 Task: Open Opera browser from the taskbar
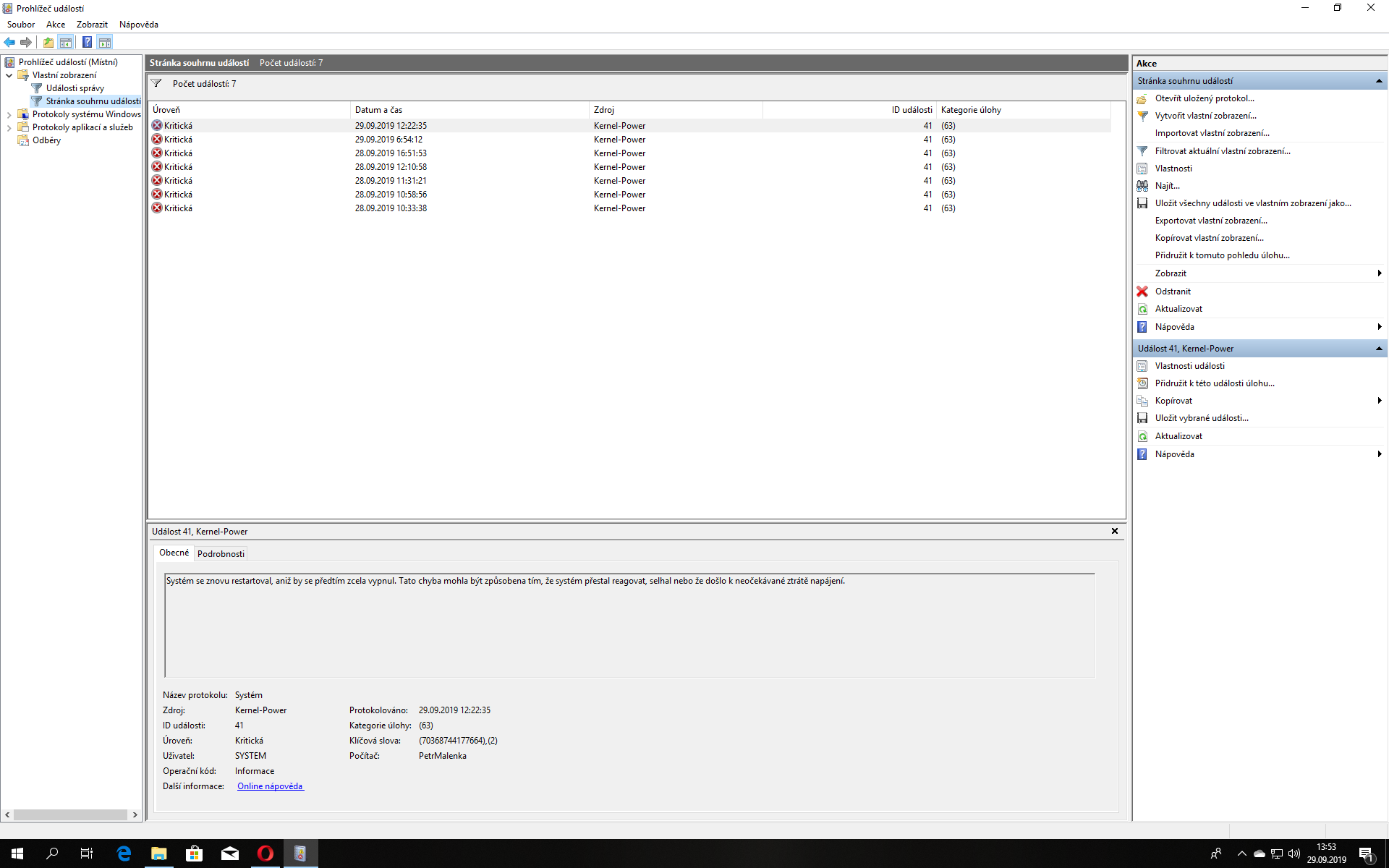coord(266,854)
